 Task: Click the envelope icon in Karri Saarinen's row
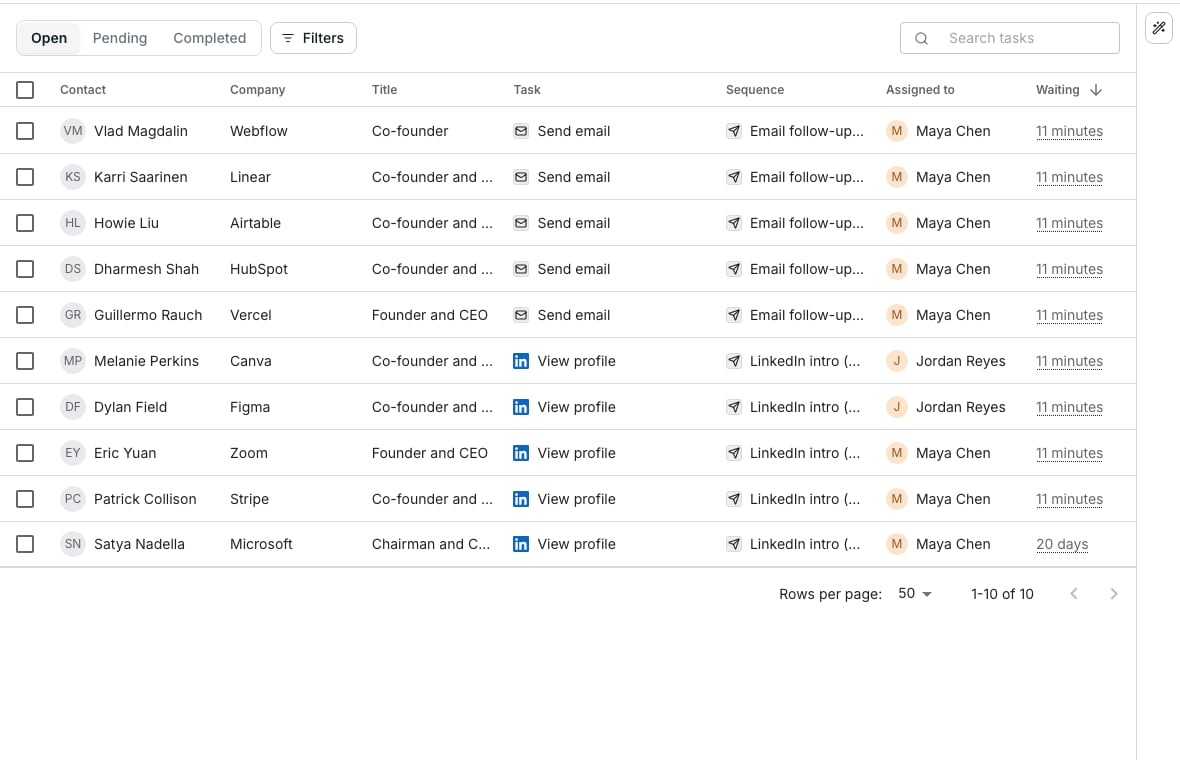point(521,177)
